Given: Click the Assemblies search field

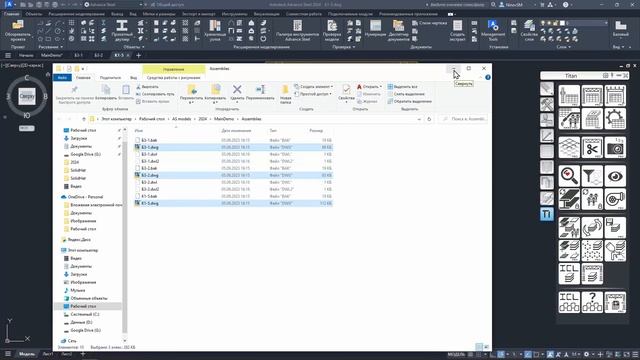Looking at the screenshot, I should coord(464,119).
